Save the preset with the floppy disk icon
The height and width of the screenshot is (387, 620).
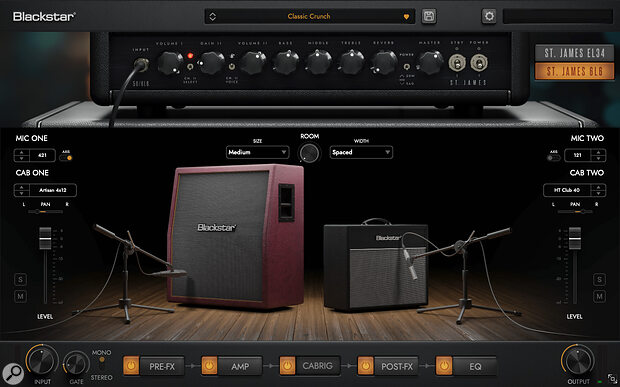(x=429, y=16)
